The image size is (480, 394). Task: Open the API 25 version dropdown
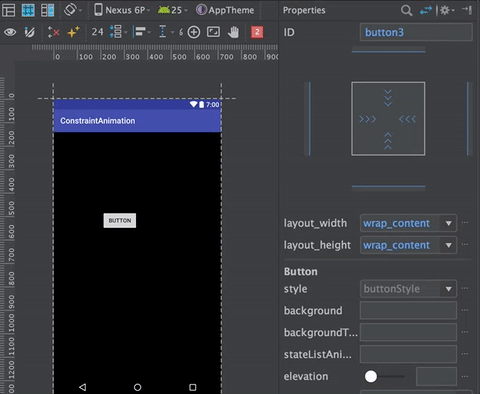pos(172,10)
